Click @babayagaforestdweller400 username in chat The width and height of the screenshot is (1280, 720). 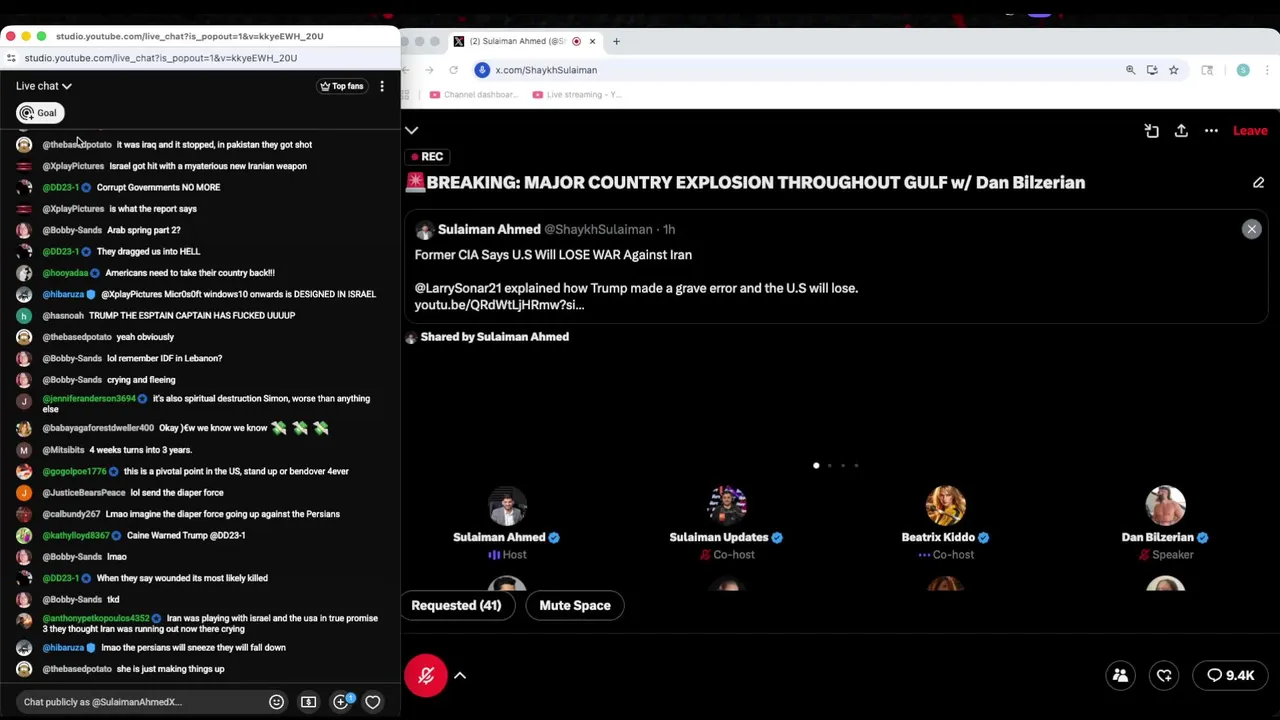pyautogui.click(x=98, y=428)
